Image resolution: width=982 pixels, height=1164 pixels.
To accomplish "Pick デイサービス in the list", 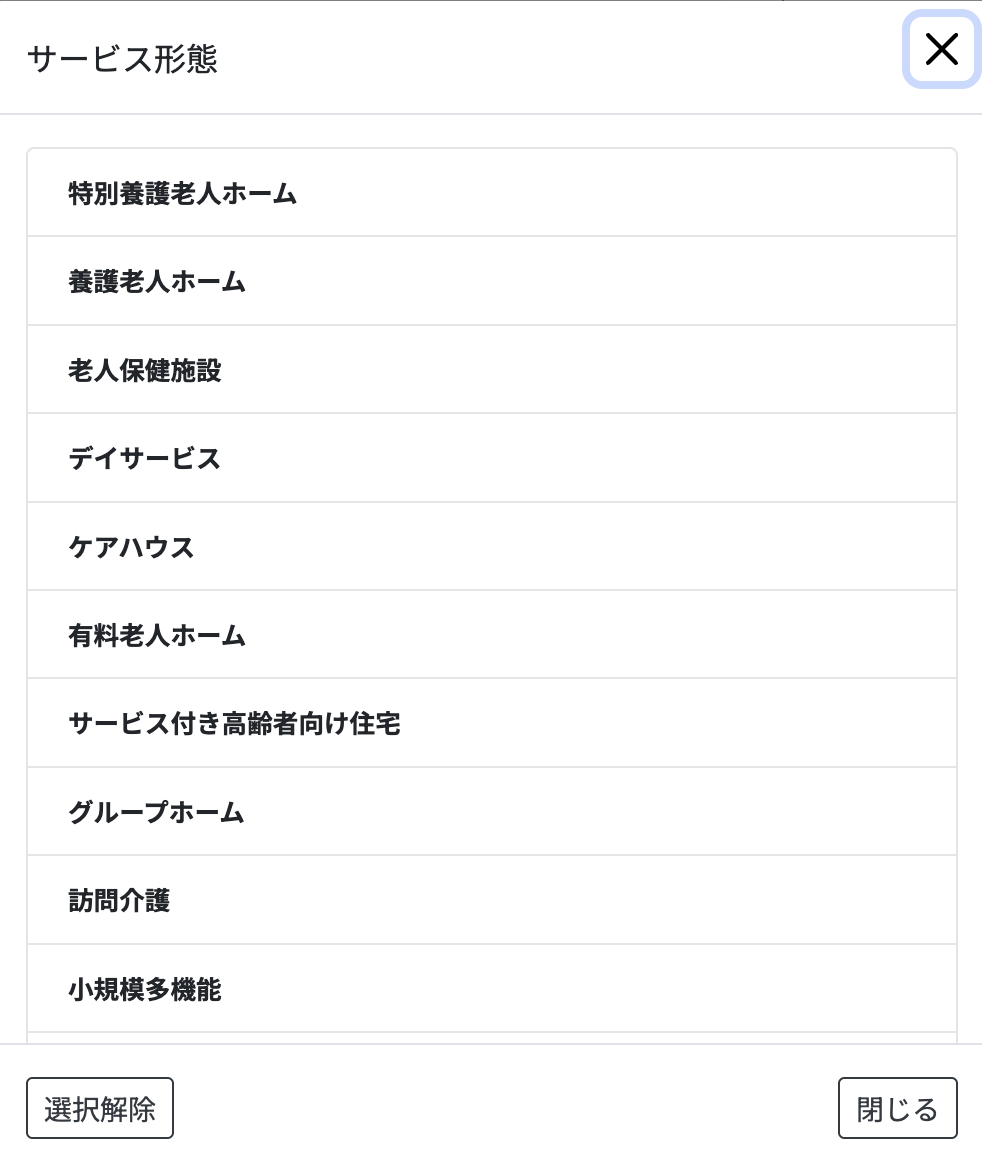I will click(145, 458).
